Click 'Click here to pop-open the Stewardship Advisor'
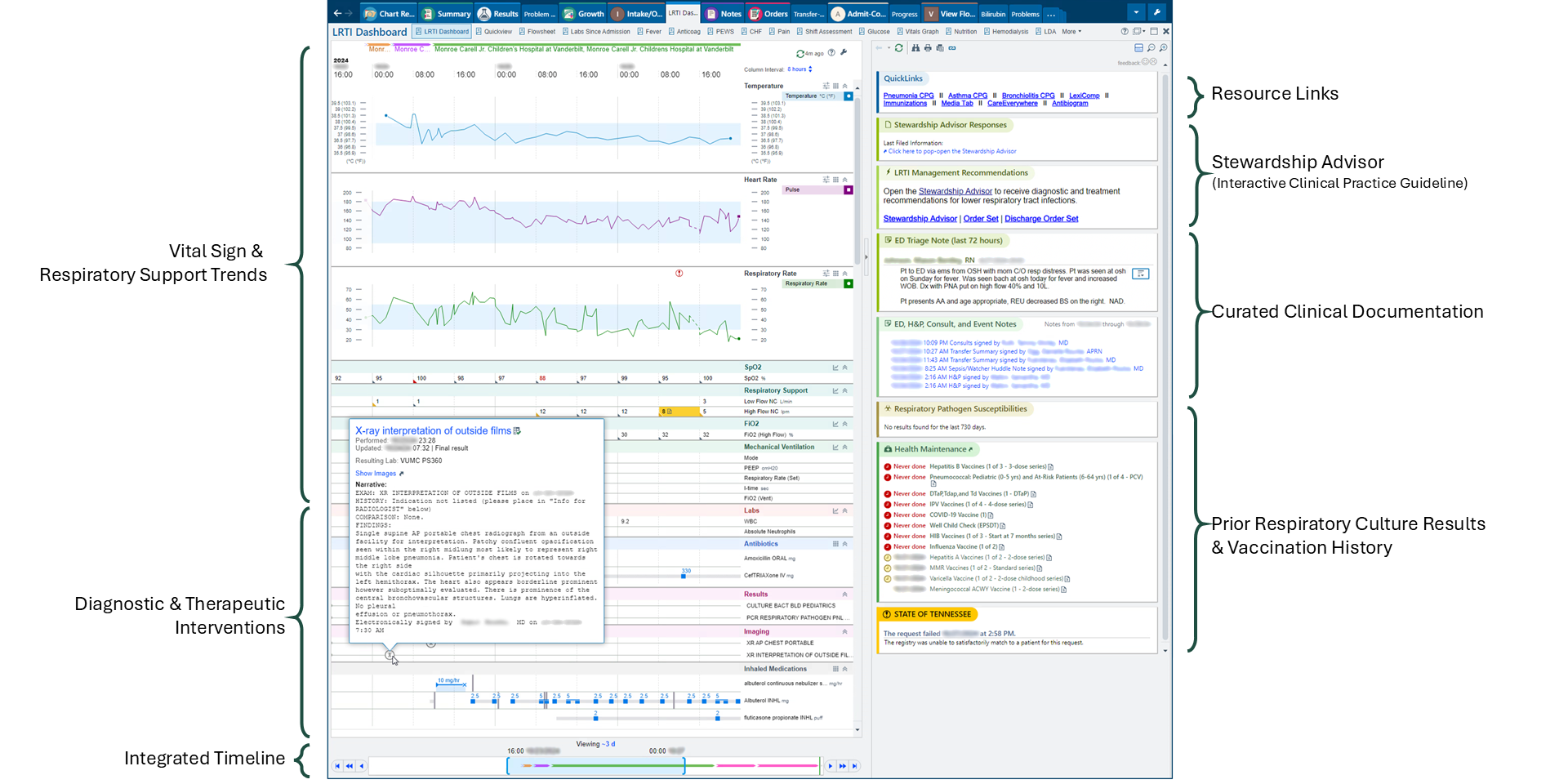 951,152
